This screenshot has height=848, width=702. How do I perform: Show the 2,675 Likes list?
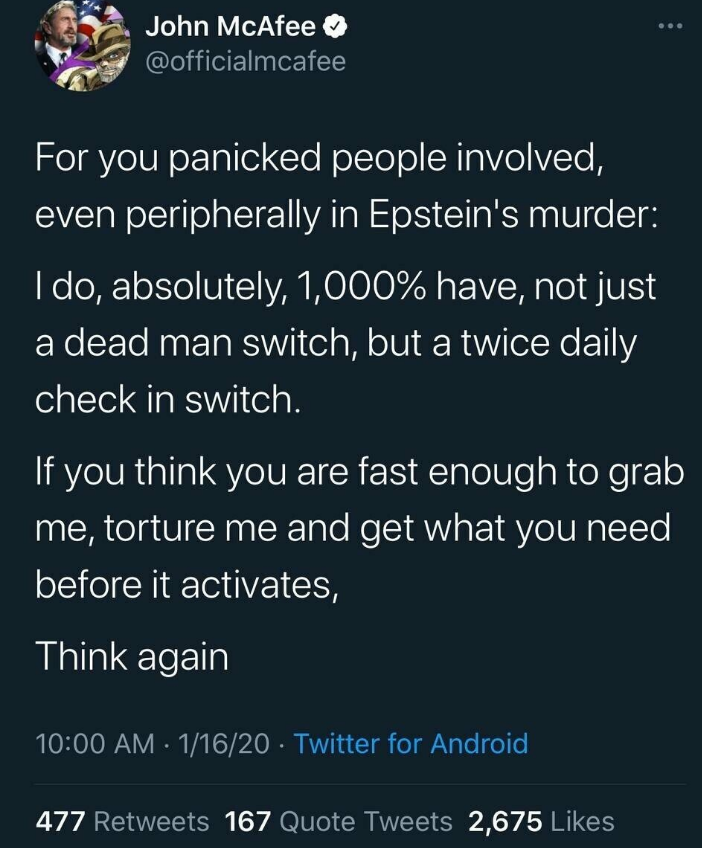(x=541, y=821)
